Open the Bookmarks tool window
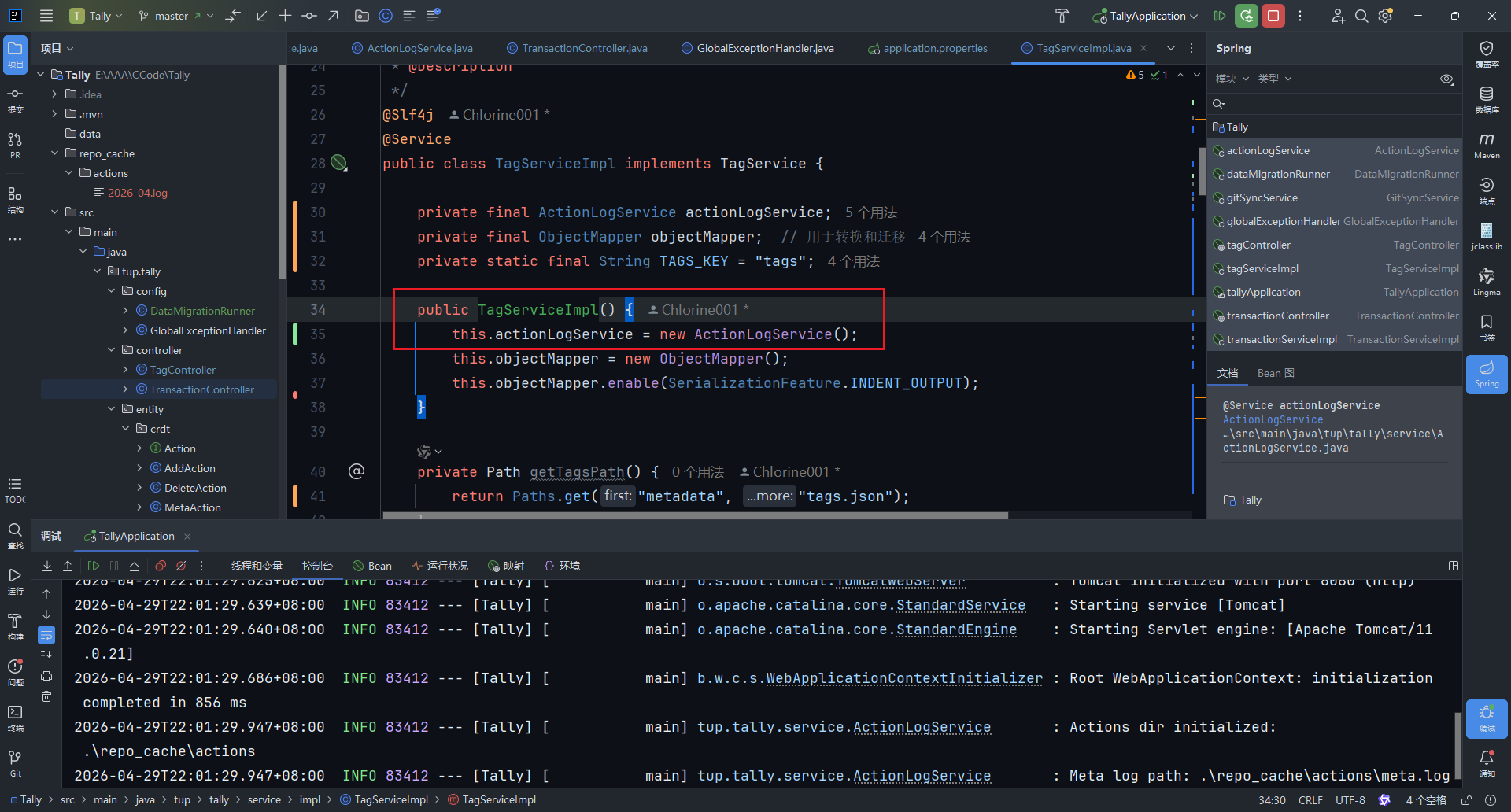The width and height of the screenshot is (1511, 812). point(1487,328)
